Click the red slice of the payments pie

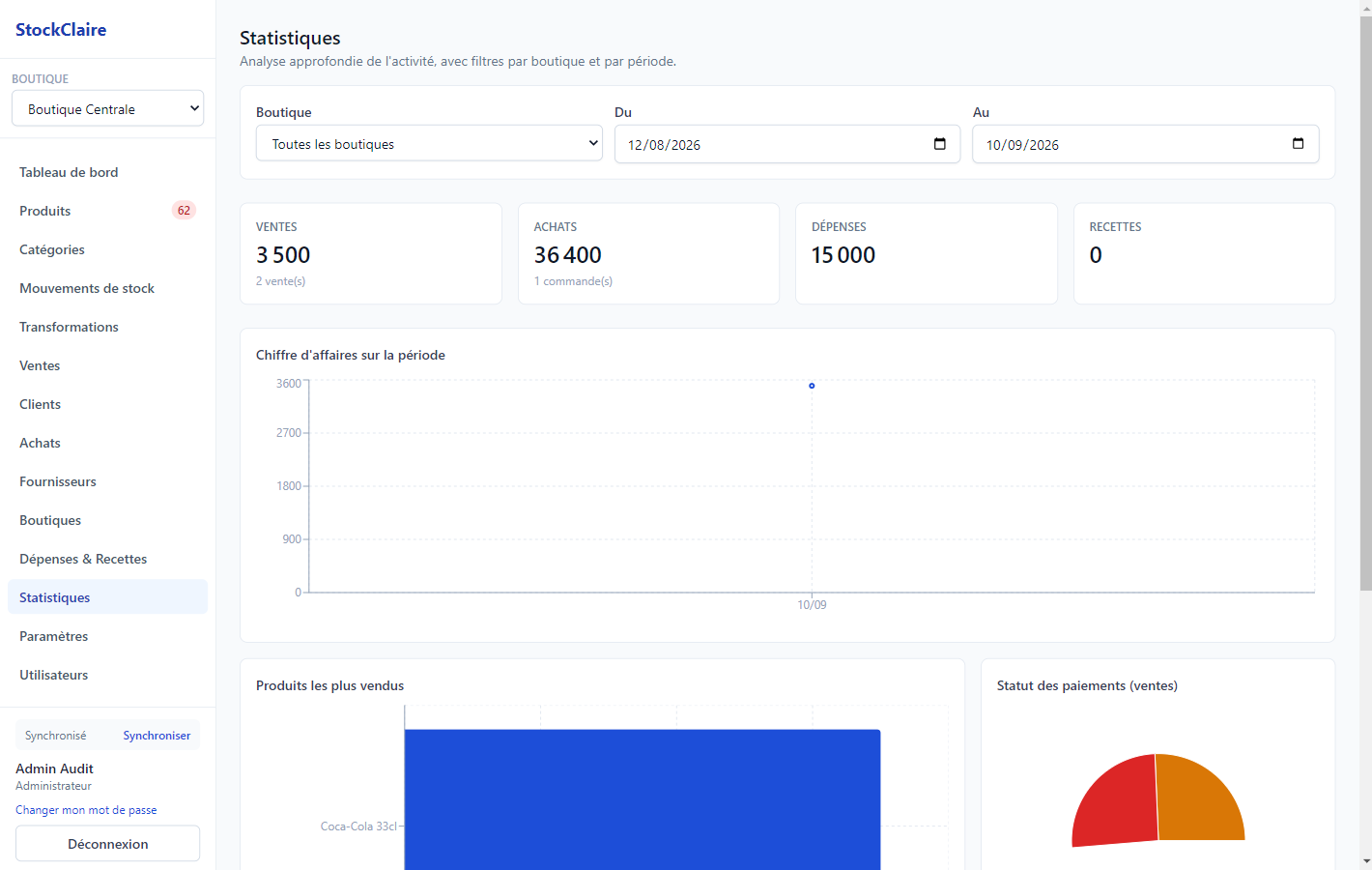[x=1116, y=800]
